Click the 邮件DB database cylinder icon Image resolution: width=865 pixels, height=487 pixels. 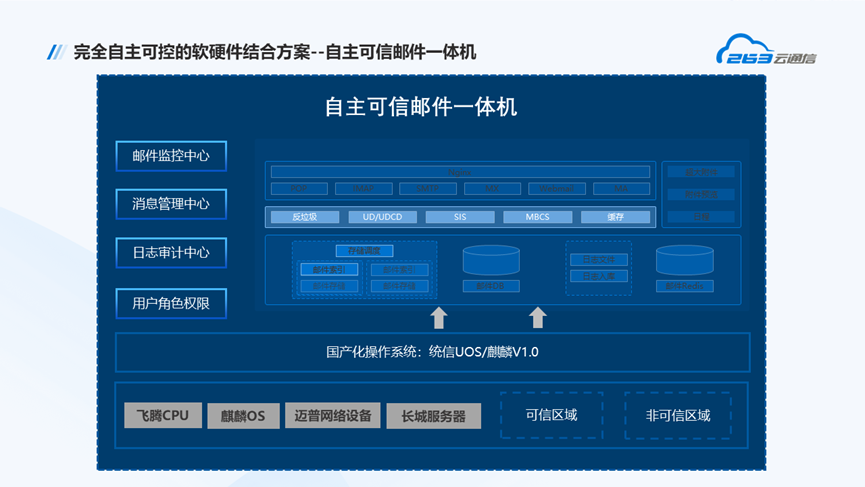491,262
